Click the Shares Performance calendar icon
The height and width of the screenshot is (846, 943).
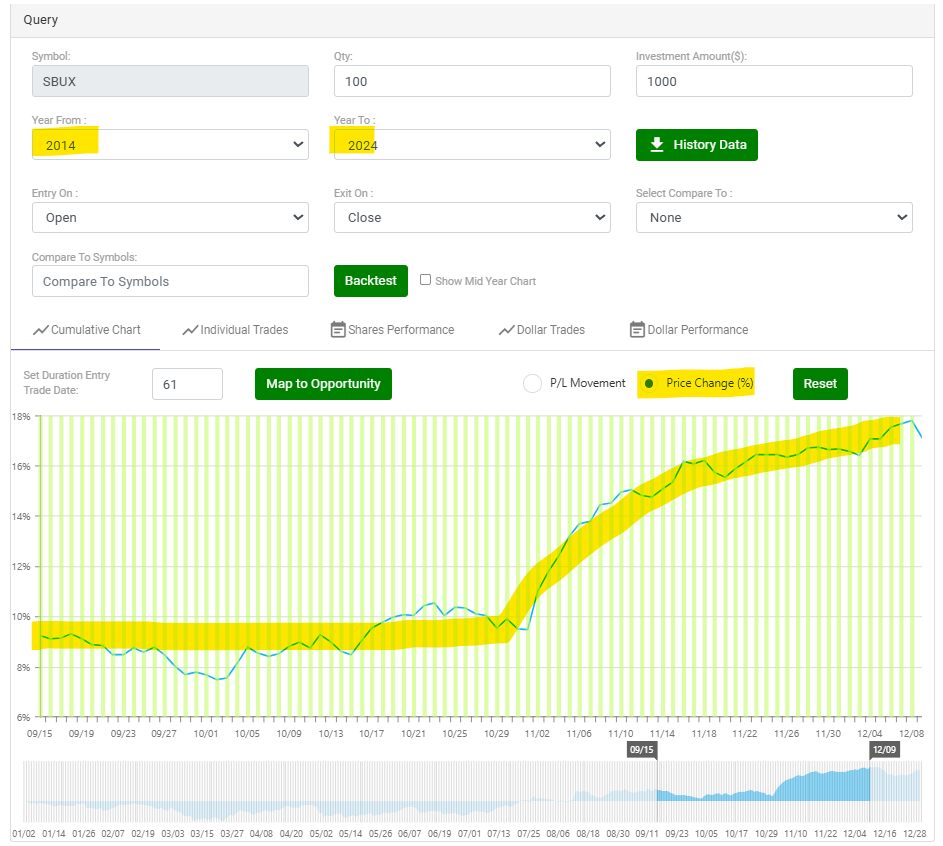[x=338, y=330]
